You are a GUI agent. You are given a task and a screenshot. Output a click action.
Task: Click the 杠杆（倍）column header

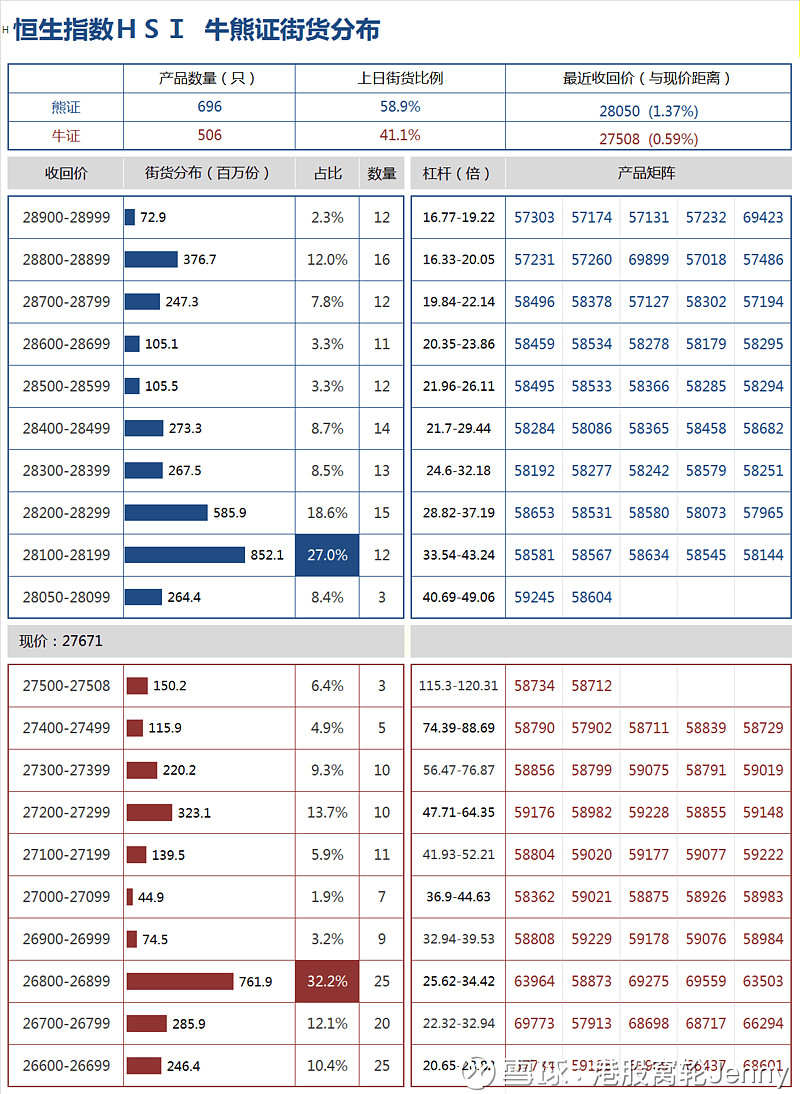click(458, 173)
